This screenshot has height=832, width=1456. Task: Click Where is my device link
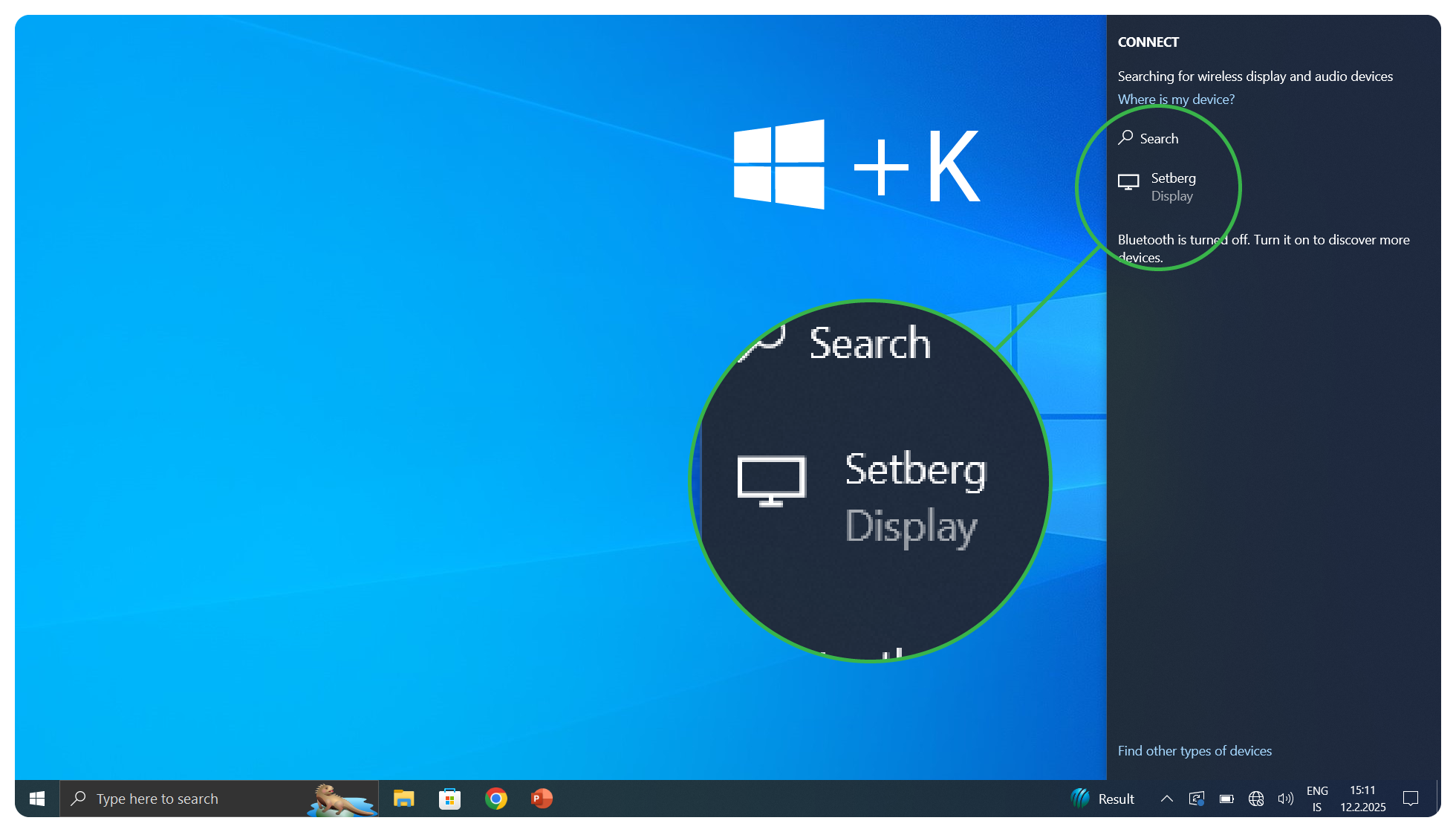click(1176, 99)
